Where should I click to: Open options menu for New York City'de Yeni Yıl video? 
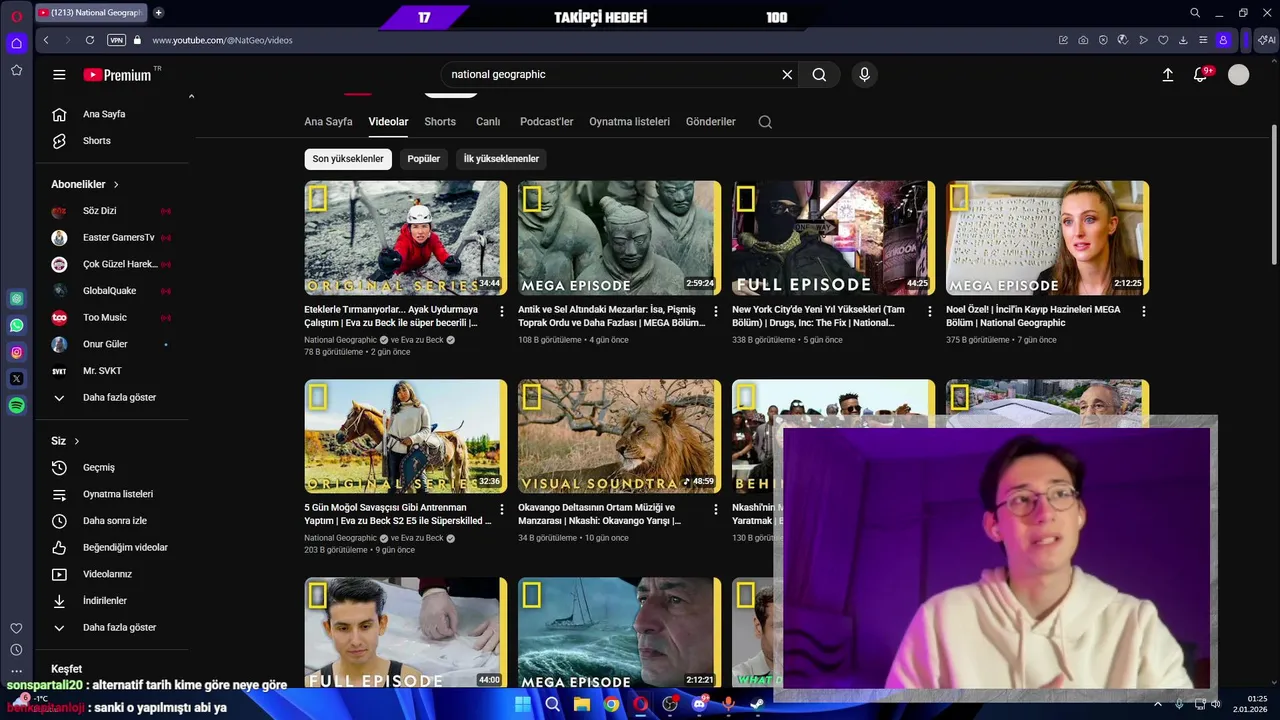click(930, 312)
